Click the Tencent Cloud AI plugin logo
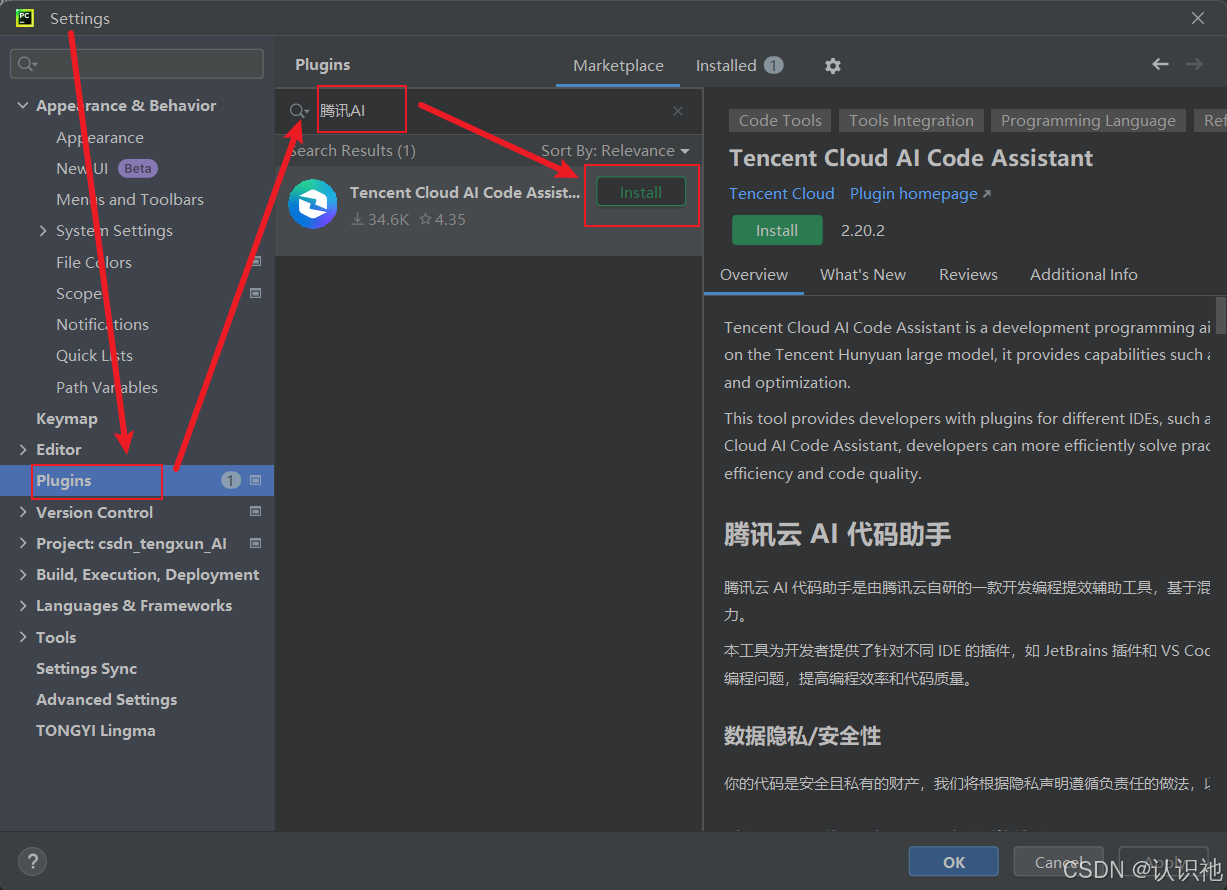Viewport: 1227px width, 890px height. 313,204
